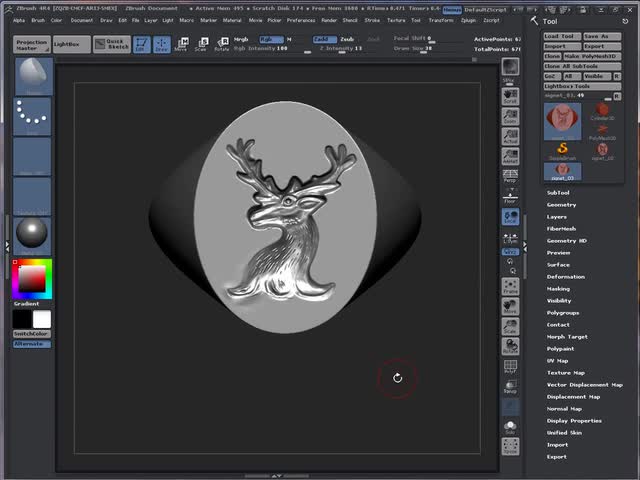The width and height of the screenshot is (640, 480).
Task: Select the signet_03 tool thumbnail
Action: (x=563, y=171)
